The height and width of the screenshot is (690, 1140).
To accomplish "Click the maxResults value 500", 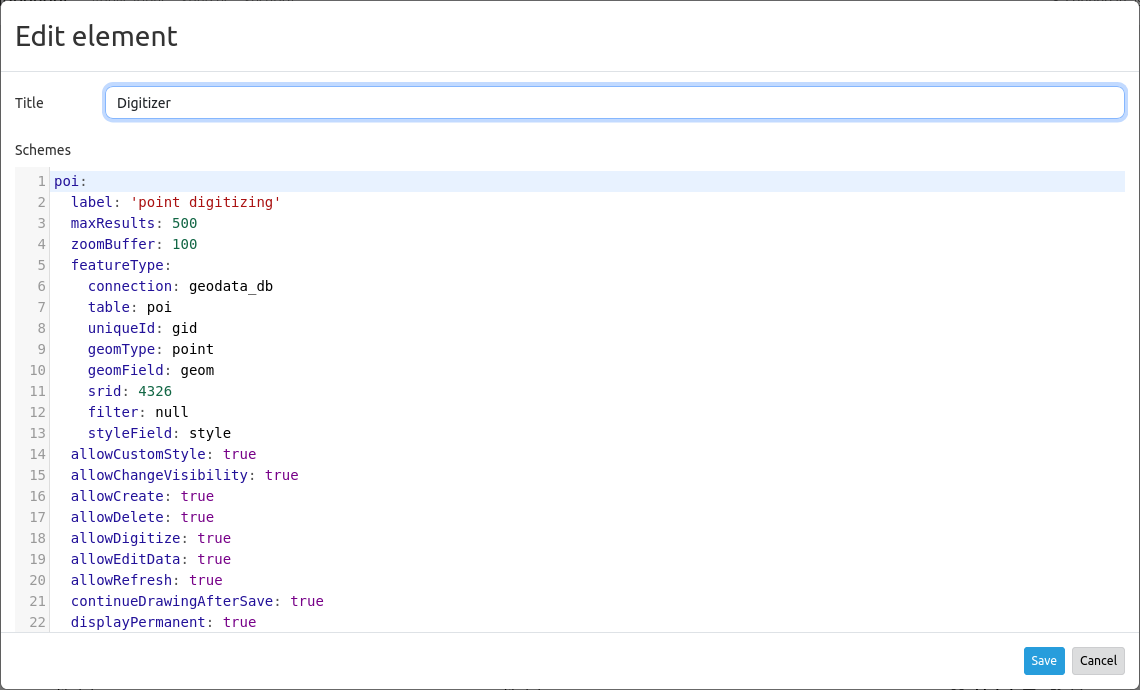I will tap(184, 223).
